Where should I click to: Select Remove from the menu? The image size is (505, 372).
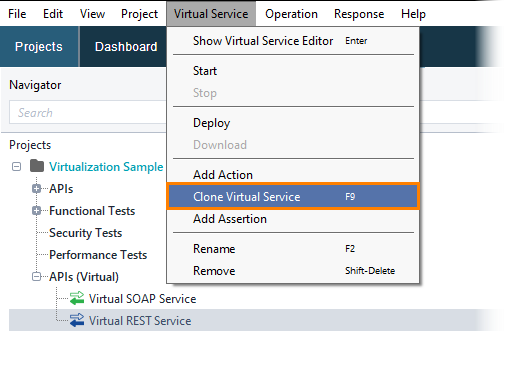point(293,271)
